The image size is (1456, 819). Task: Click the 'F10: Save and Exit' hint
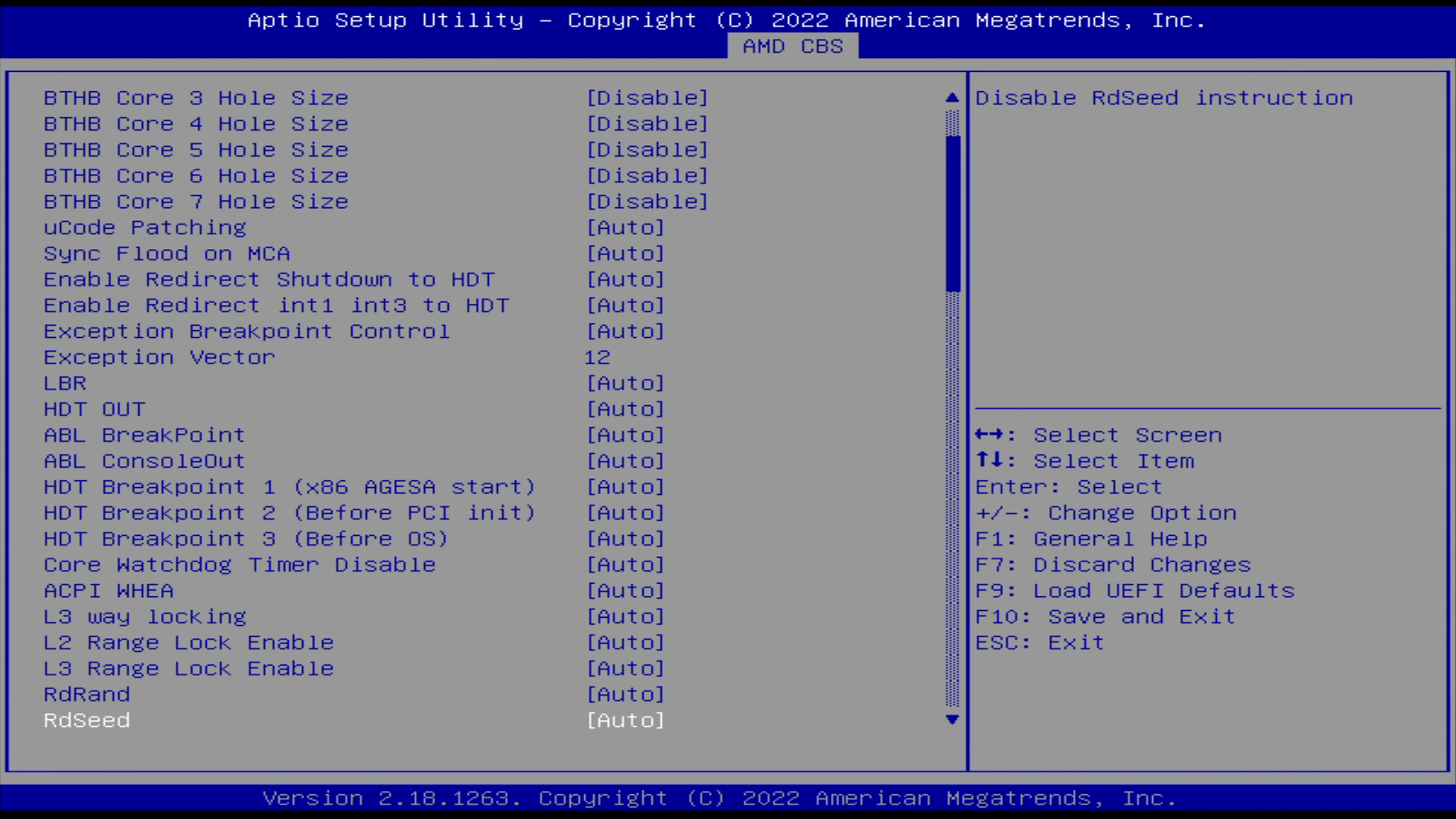click(1106, 617)
